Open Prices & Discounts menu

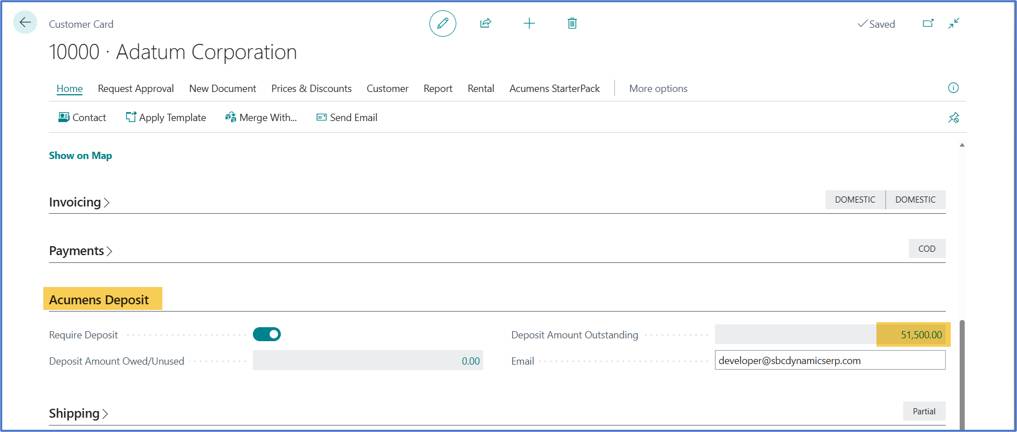311,88
